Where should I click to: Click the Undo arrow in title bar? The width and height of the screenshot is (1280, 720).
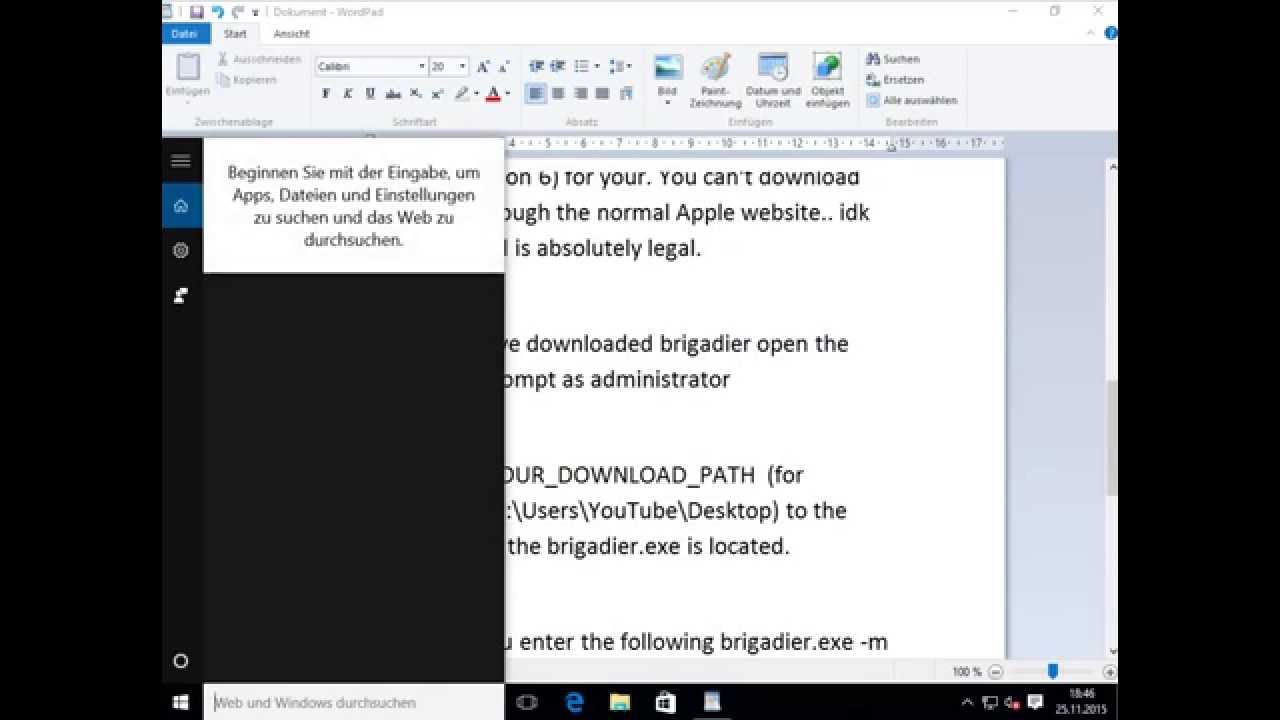point(218,12)
